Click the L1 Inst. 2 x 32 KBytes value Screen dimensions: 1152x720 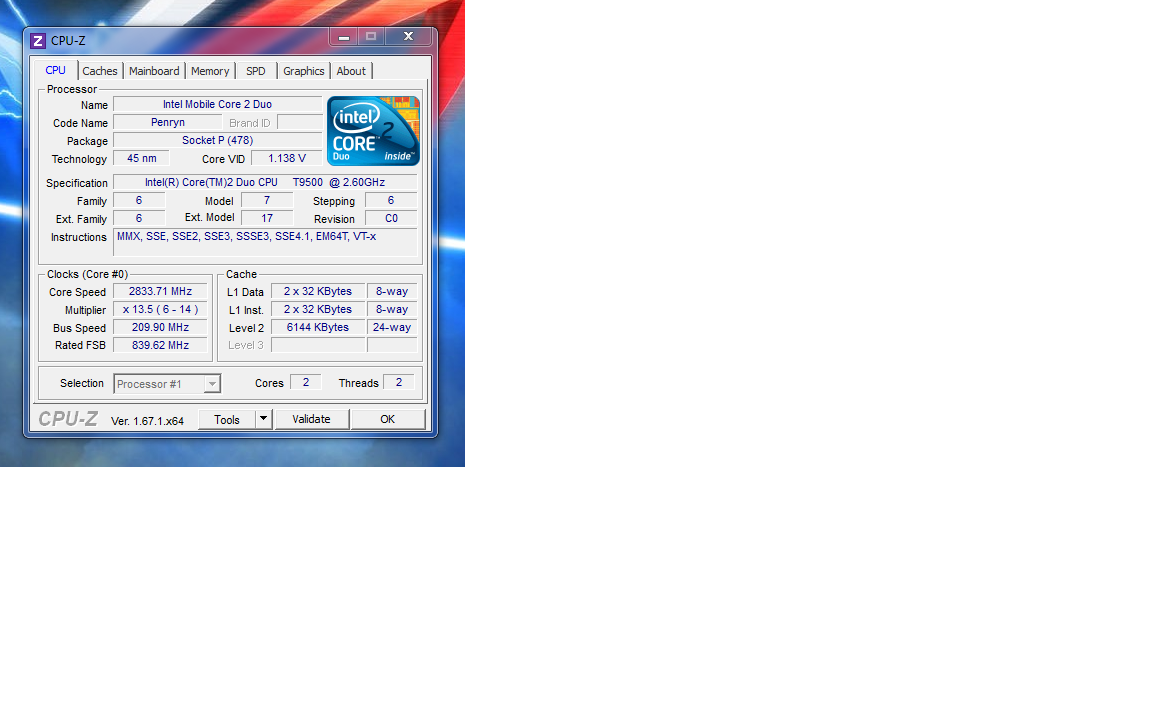click(318, 310)
